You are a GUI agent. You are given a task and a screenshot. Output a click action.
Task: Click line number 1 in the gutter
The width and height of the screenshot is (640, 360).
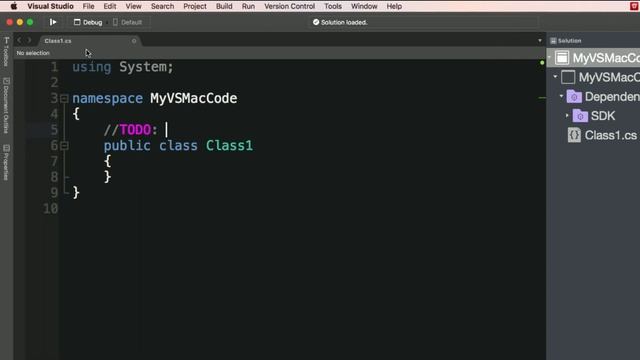click(54, 67)
